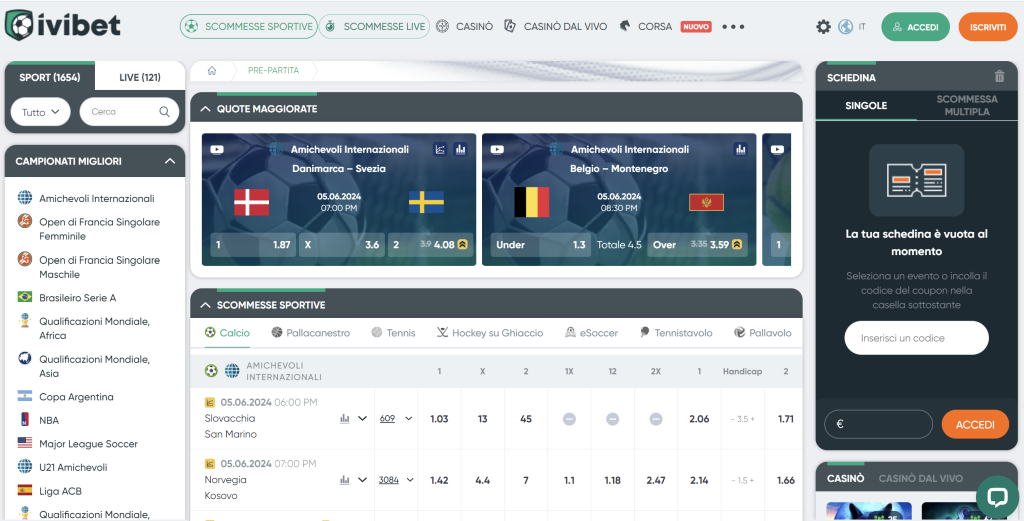Open Major League Soccer link
The image size is (1024, 521).
point(88,444)
